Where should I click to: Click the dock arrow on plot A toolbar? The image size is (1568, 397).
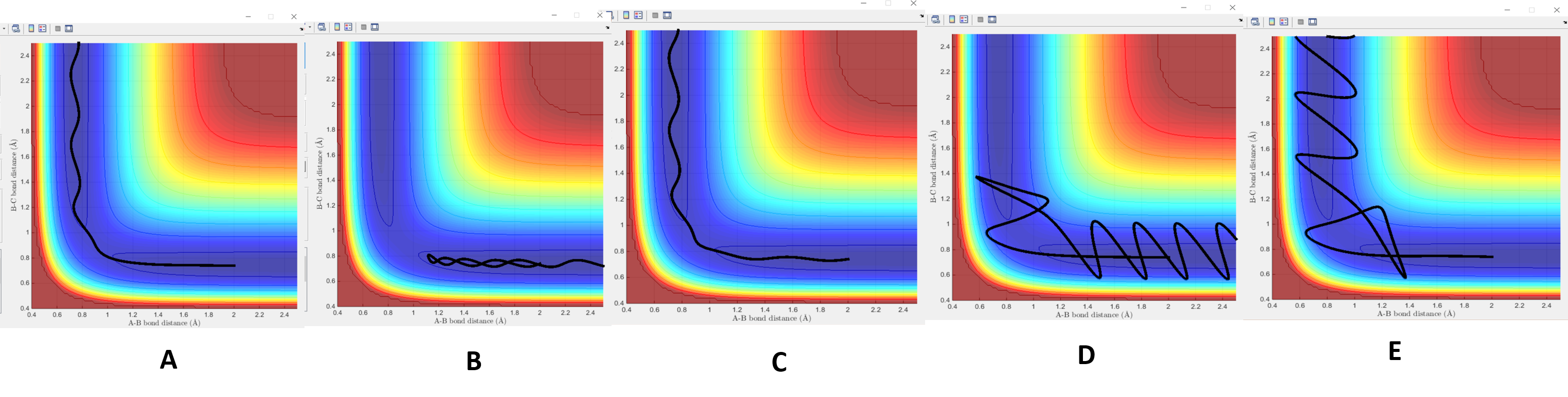coord(301,29)
